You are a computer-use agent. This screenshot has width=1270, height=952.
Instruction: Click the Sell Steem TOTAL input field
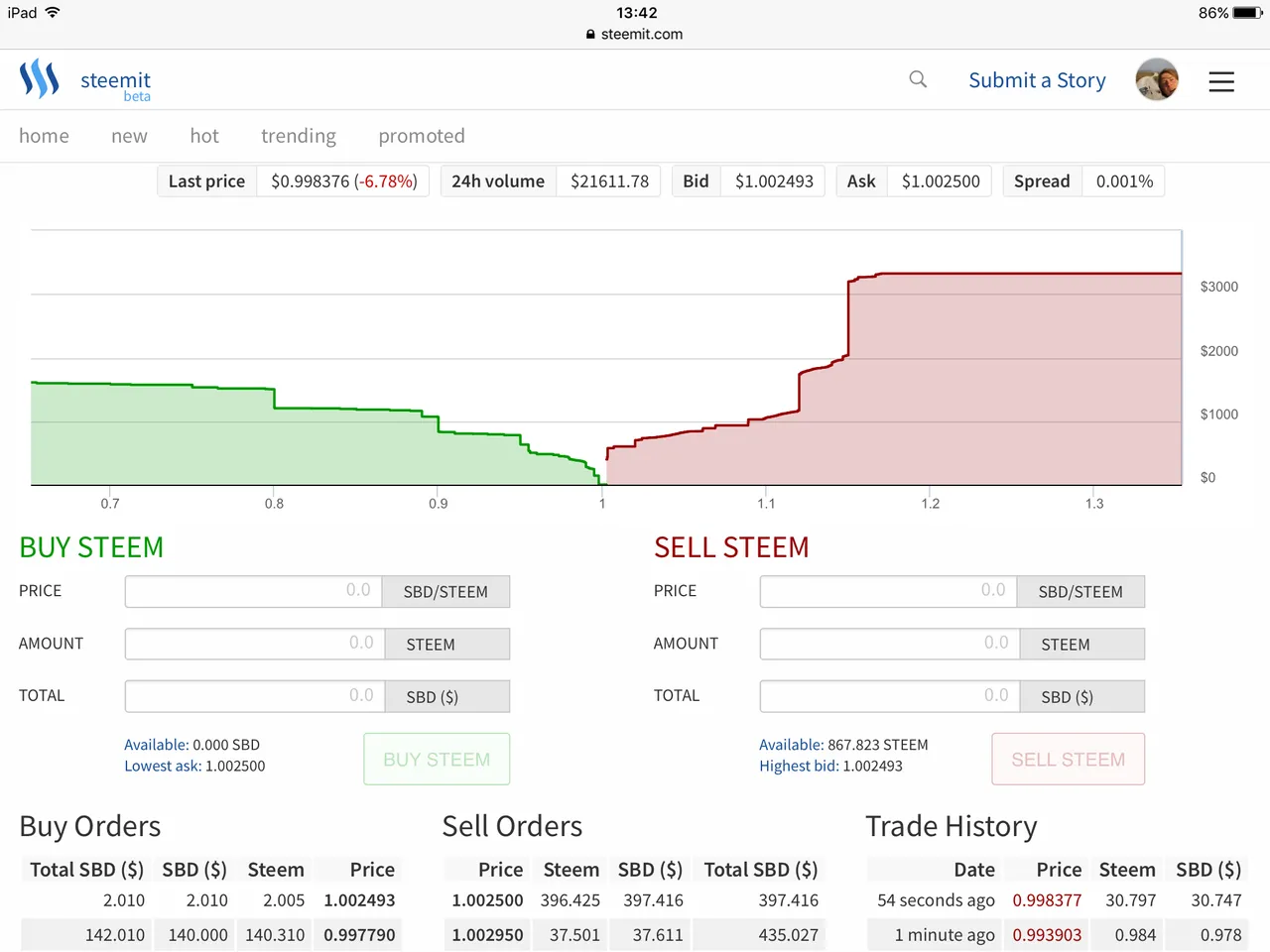889,696
